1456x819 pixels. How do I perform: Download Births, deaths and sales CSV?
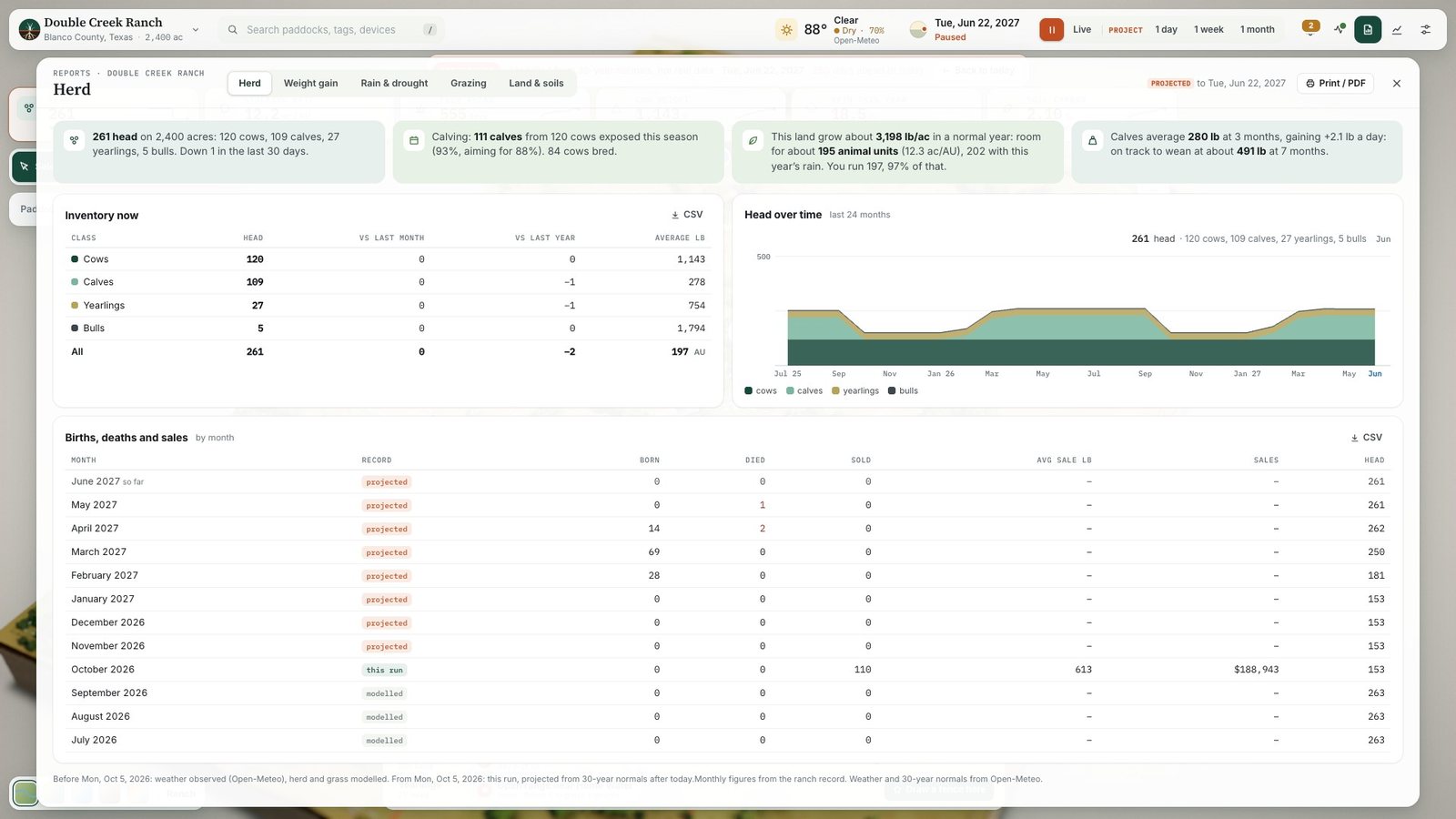pyautogui.click(x=1366, y=438)
